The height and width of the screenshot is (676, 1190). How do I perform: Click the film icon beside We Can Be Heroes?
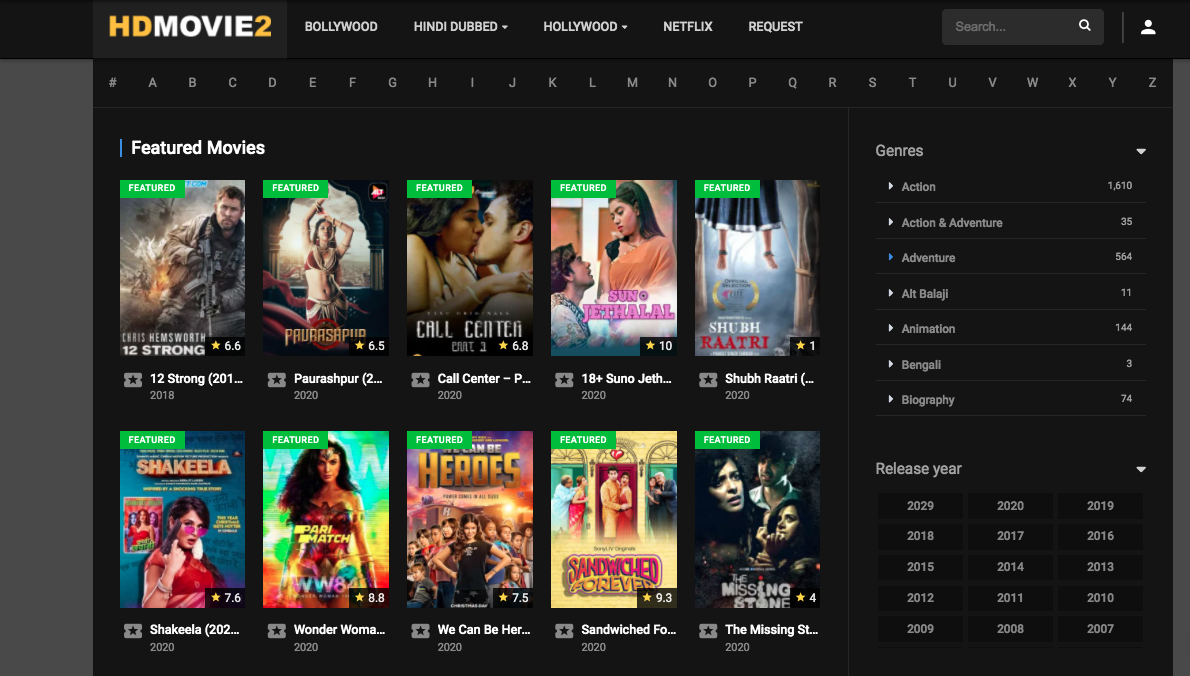point(420,631)
